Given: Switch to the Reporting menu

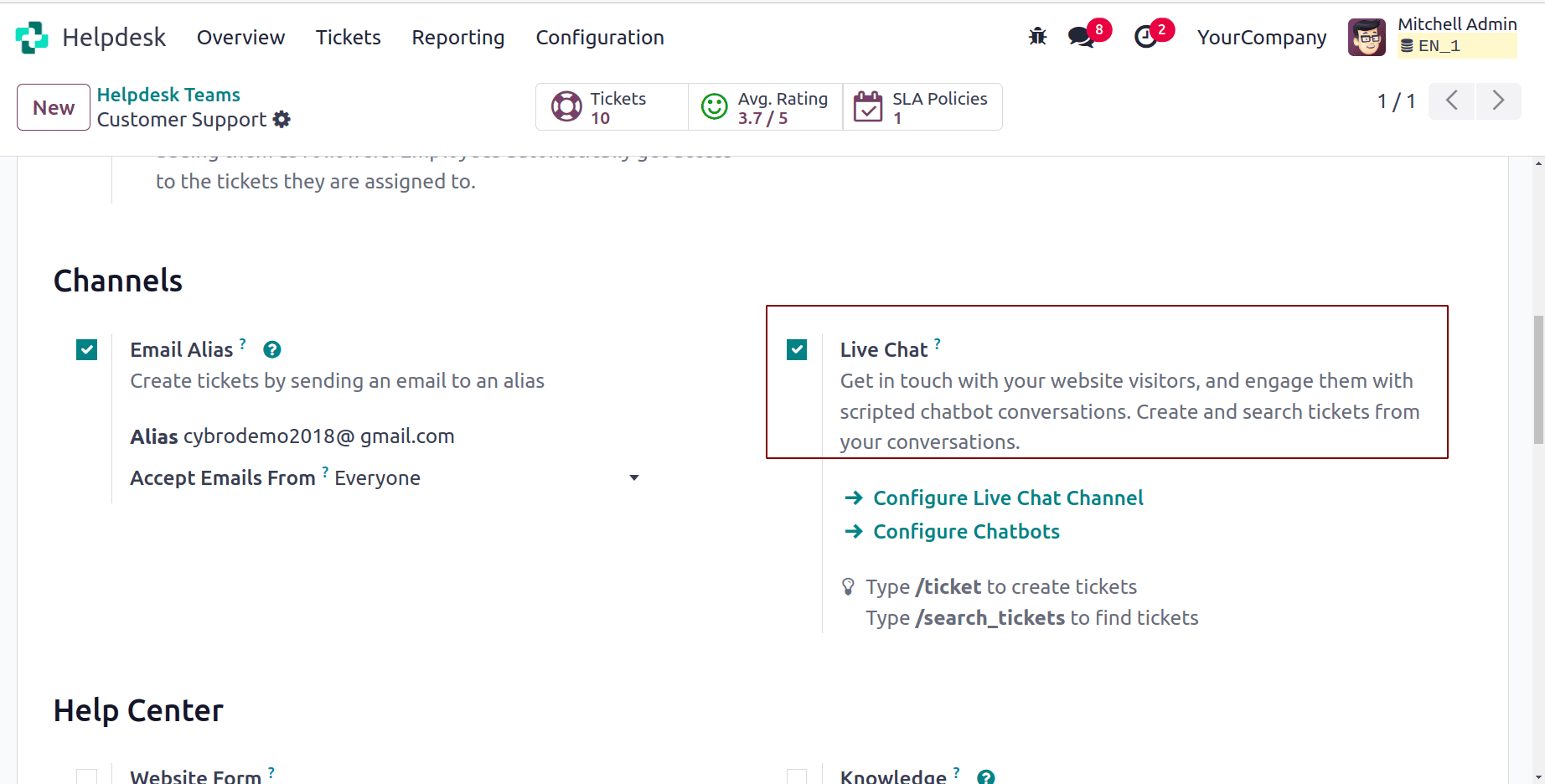Looking at the screenshot, I should 457,37.
